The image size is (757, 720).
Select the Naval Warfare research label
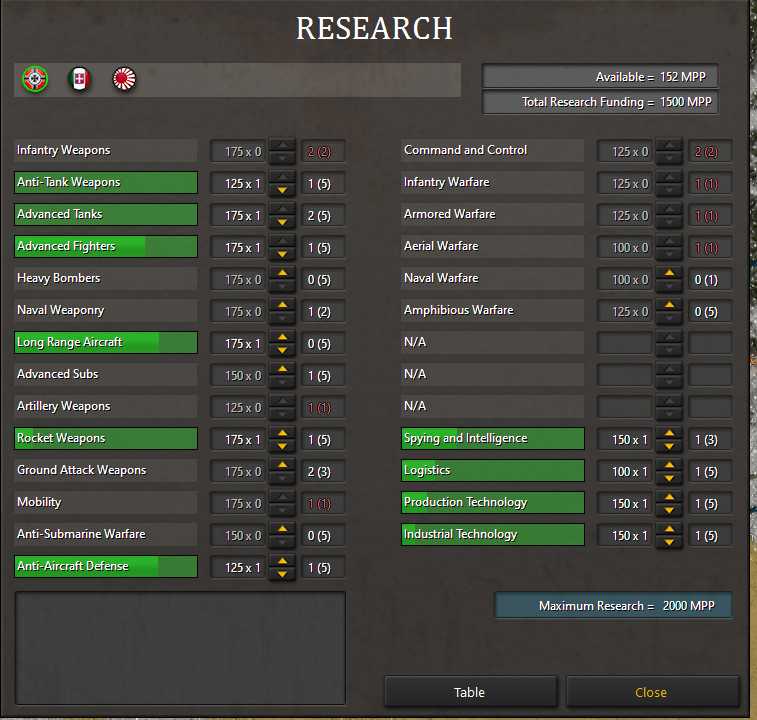(x=492, y=278)
